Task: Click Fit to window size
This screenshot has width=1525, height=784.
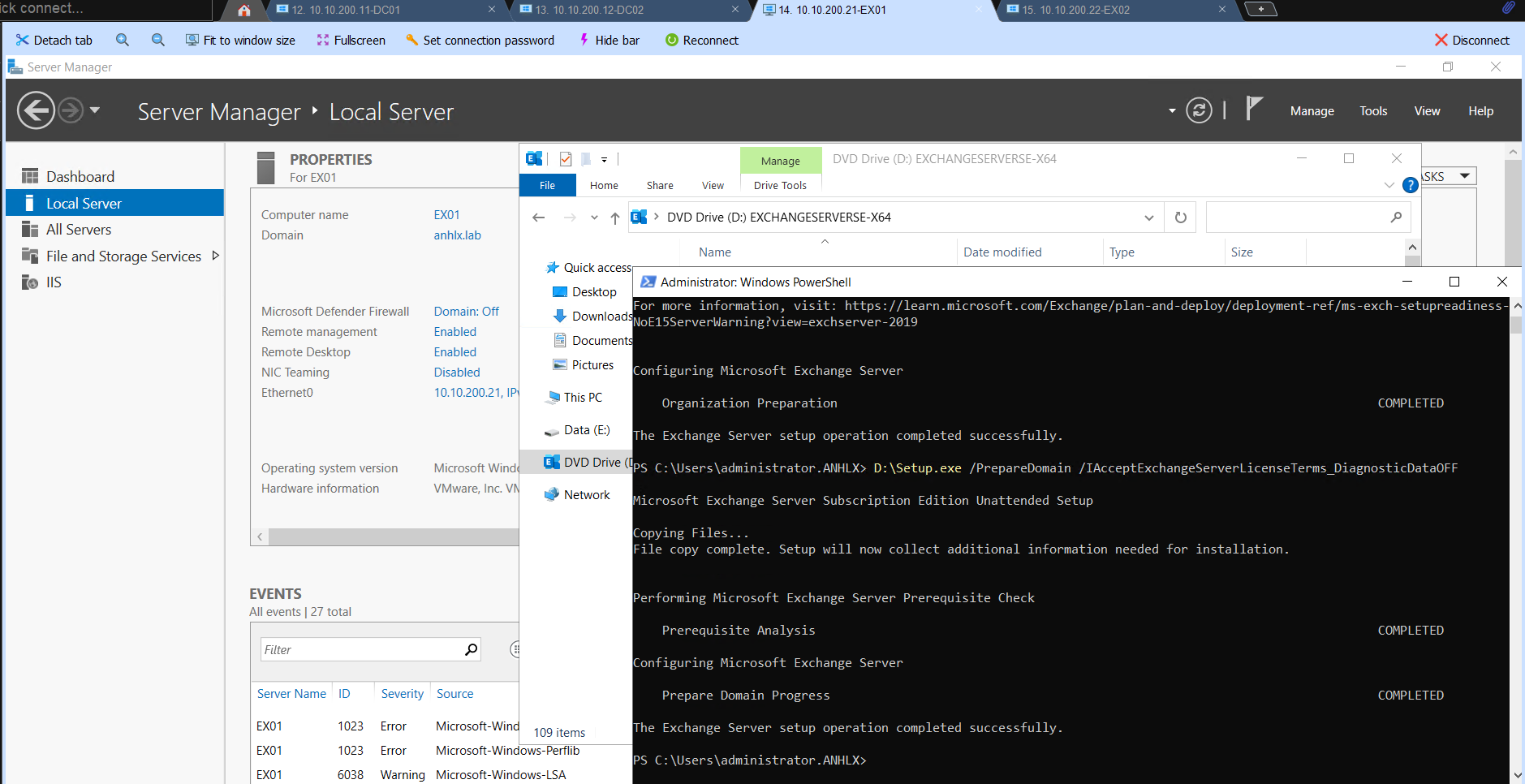Action: click(240, 40)
